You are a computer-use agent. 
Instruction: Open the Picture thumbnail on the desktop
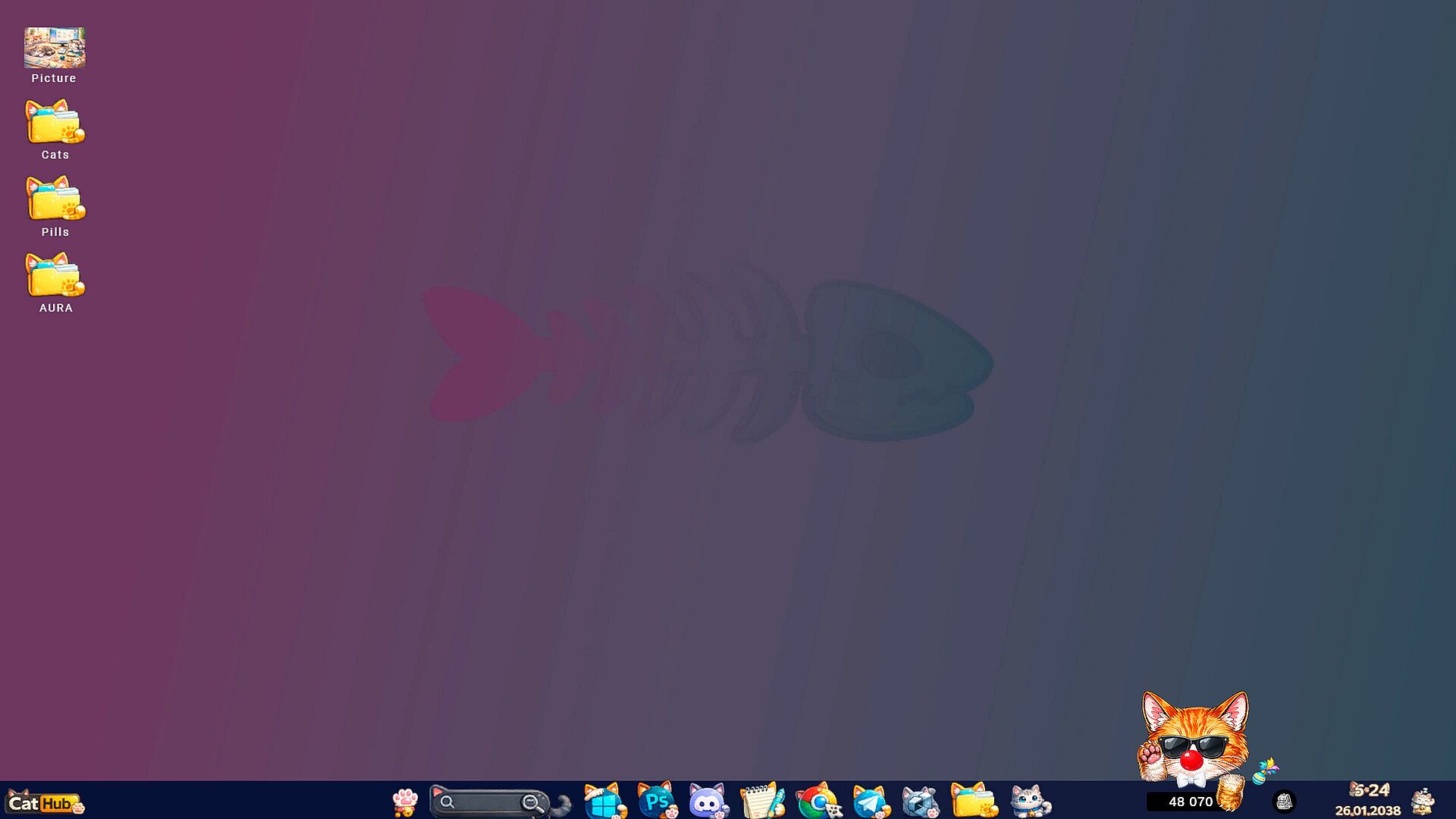54,48
